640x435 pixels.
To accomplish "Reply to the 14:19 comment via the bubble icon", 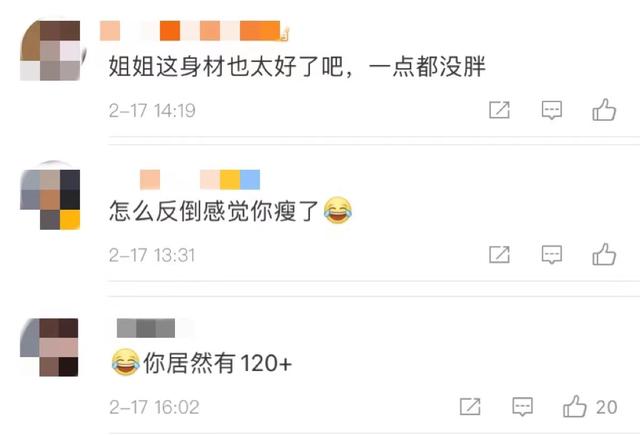I will tap(551, 110).
